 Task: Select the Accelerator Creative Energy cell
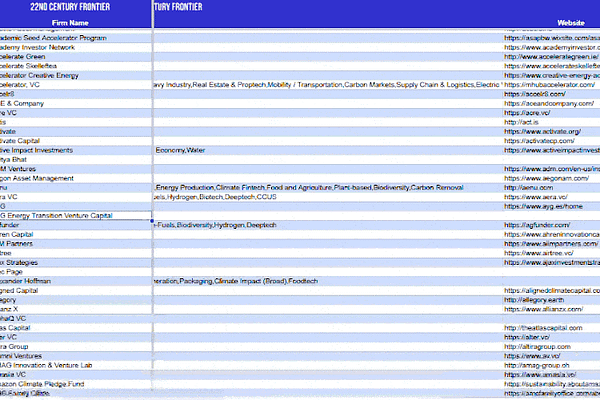pyautogui.click(x=76, y=75)
